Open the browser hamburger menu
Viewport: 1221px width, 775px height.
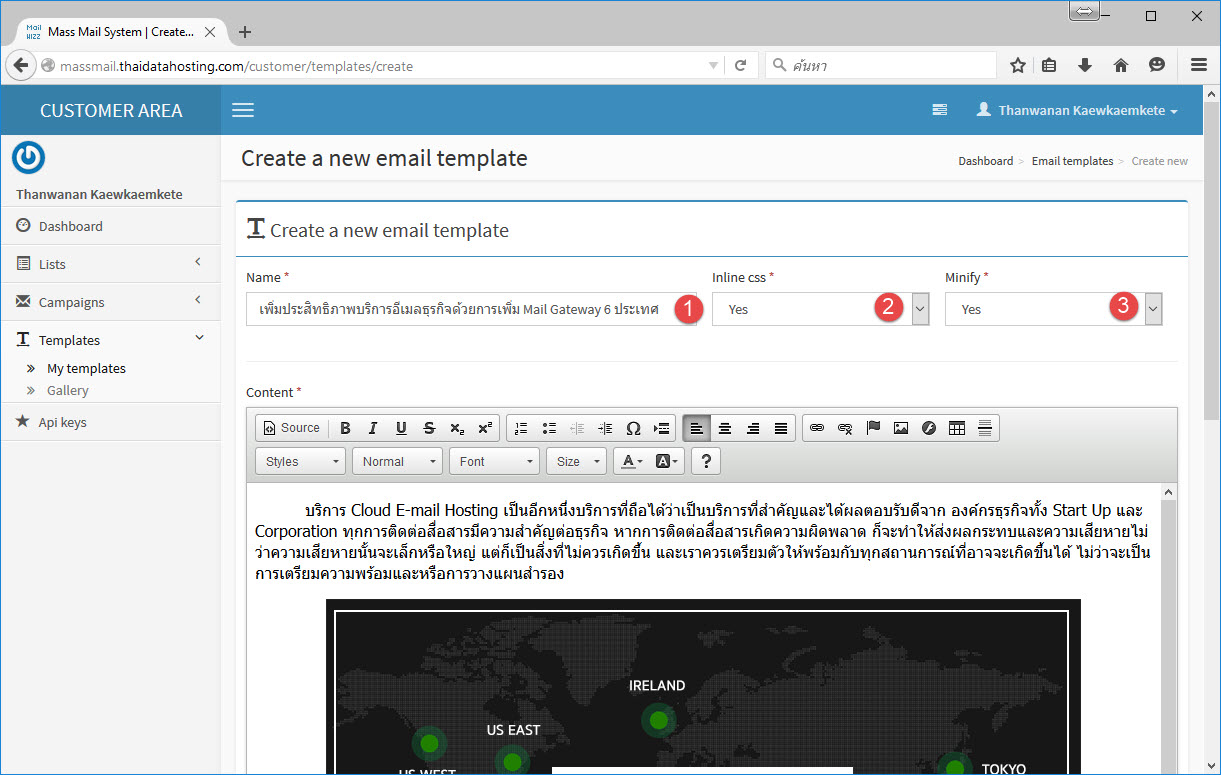coord(1198,65)
